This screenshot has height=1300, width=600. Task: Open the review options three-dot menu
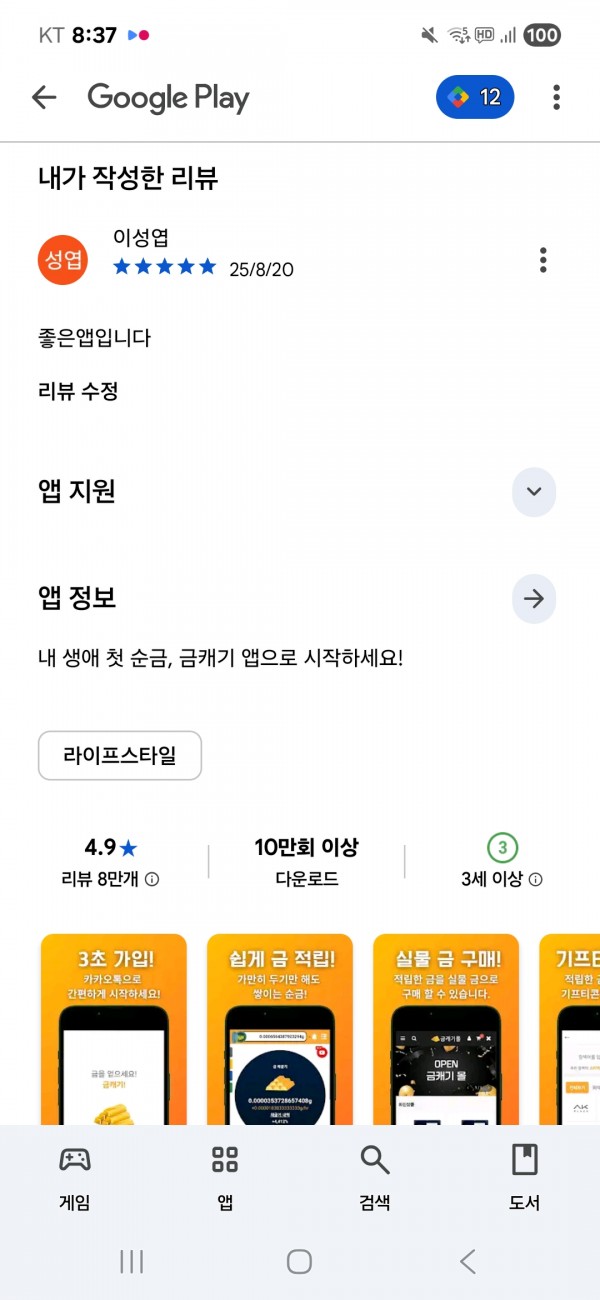tap(543, 259)
